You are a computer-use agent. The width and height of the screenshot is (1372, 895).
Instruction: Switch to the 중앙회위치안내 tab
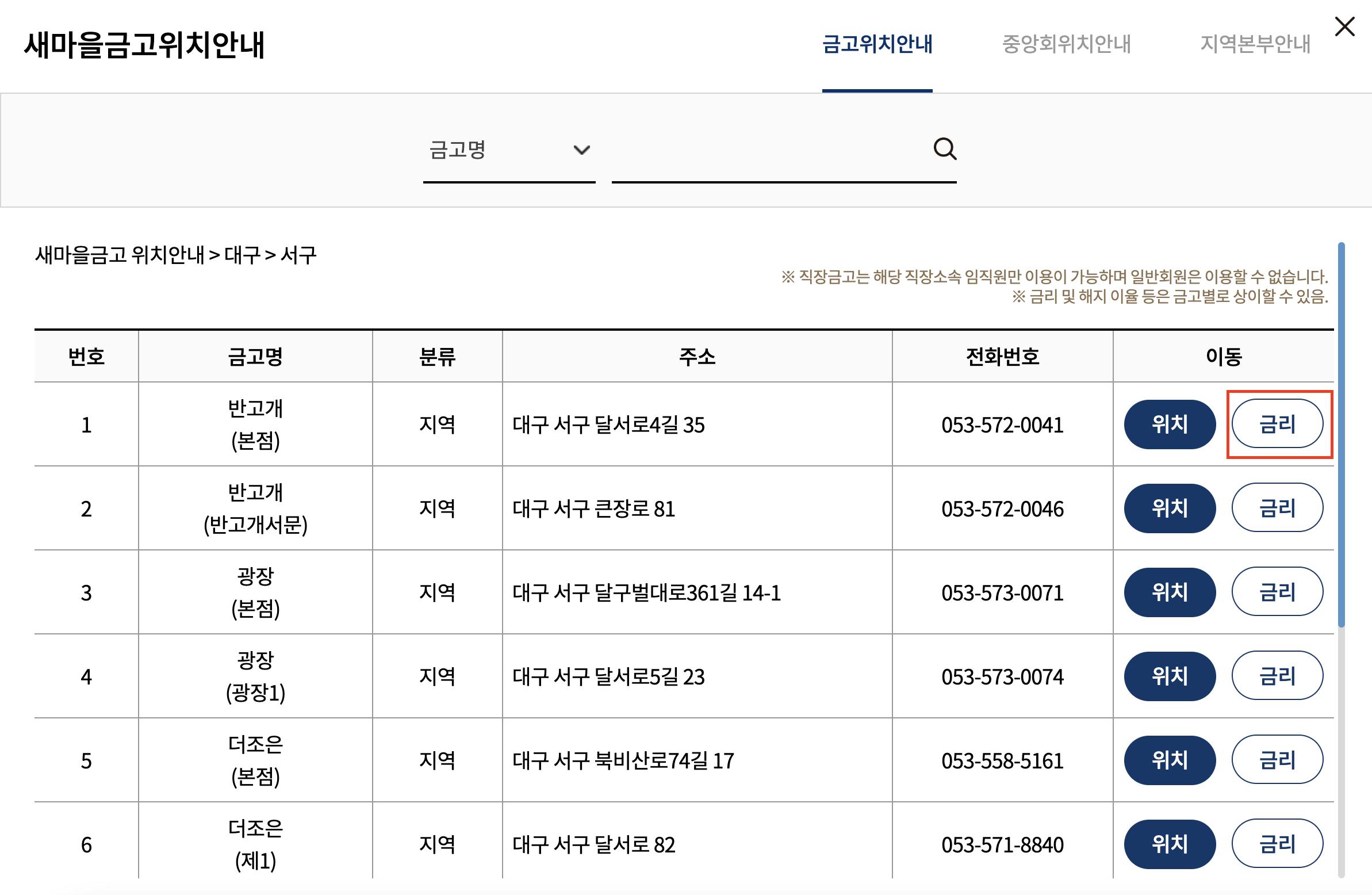pos(1066,44)
